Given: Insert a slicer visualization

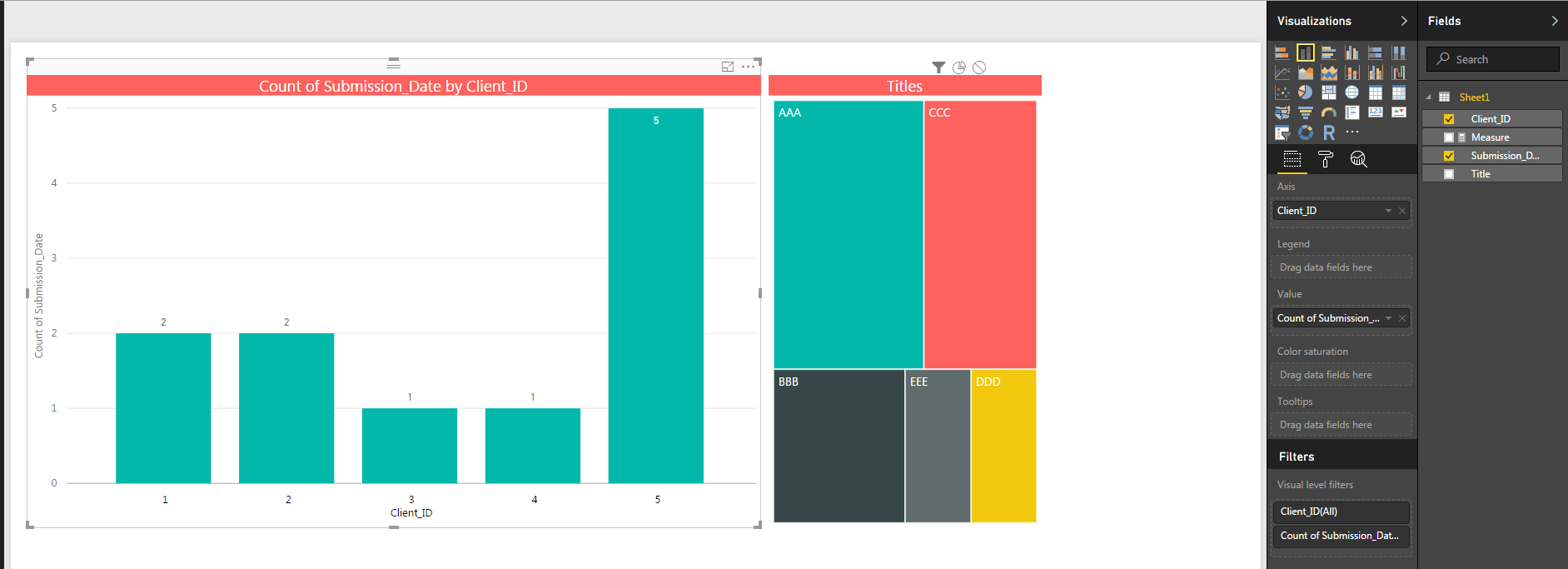Looking at the screenshot, I should [1282, 132].
